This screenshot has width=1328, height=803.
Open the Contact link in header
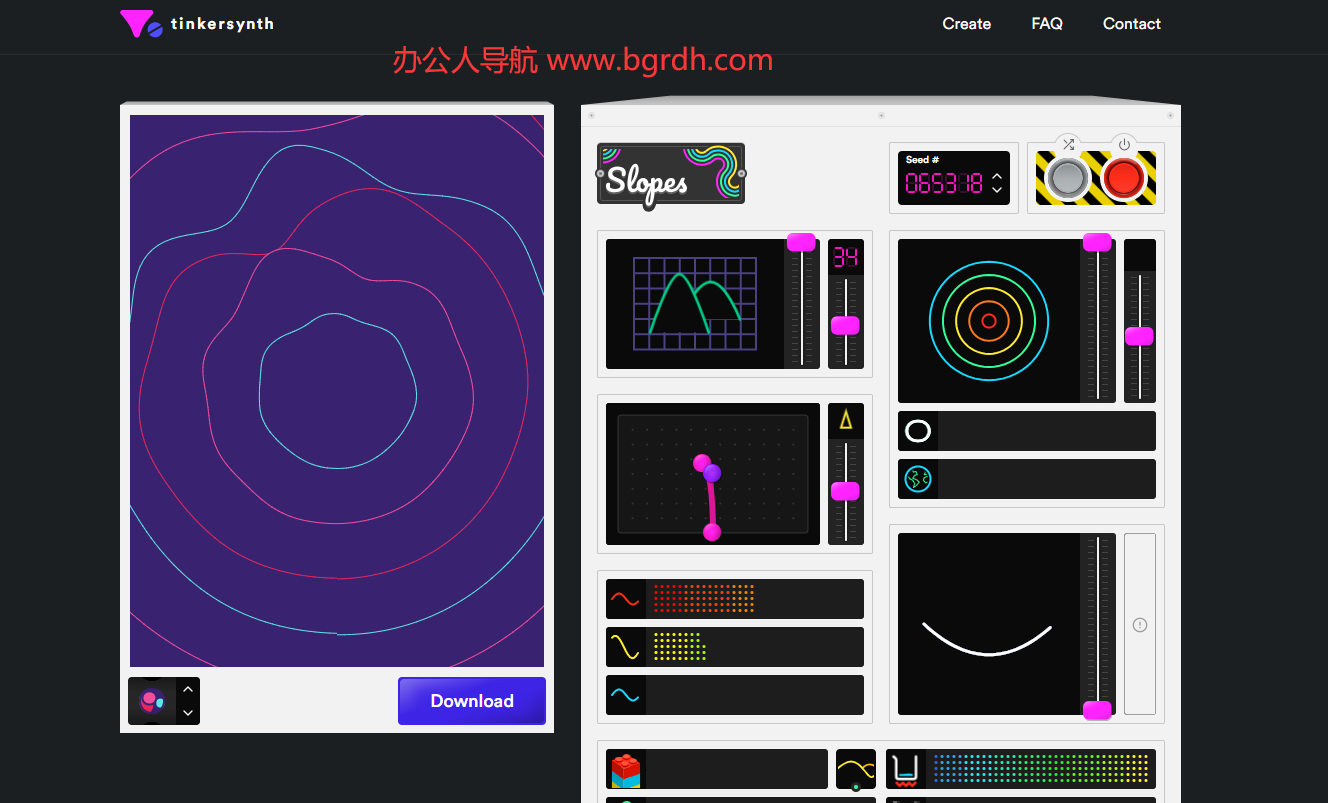coord(1131,24)
